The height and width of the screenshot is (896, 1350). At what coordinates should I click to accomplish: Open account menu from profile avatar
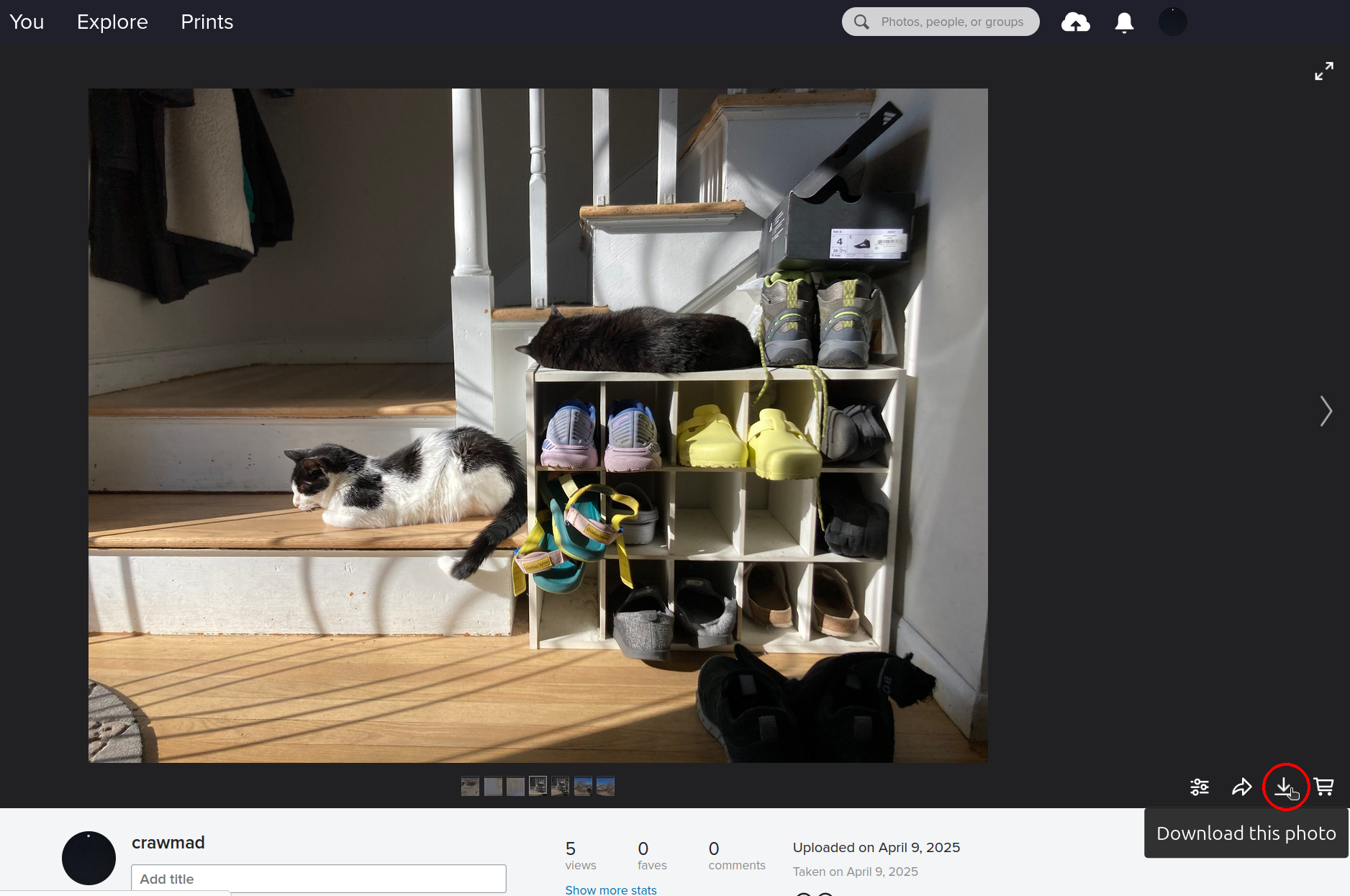click(1172, 22)
